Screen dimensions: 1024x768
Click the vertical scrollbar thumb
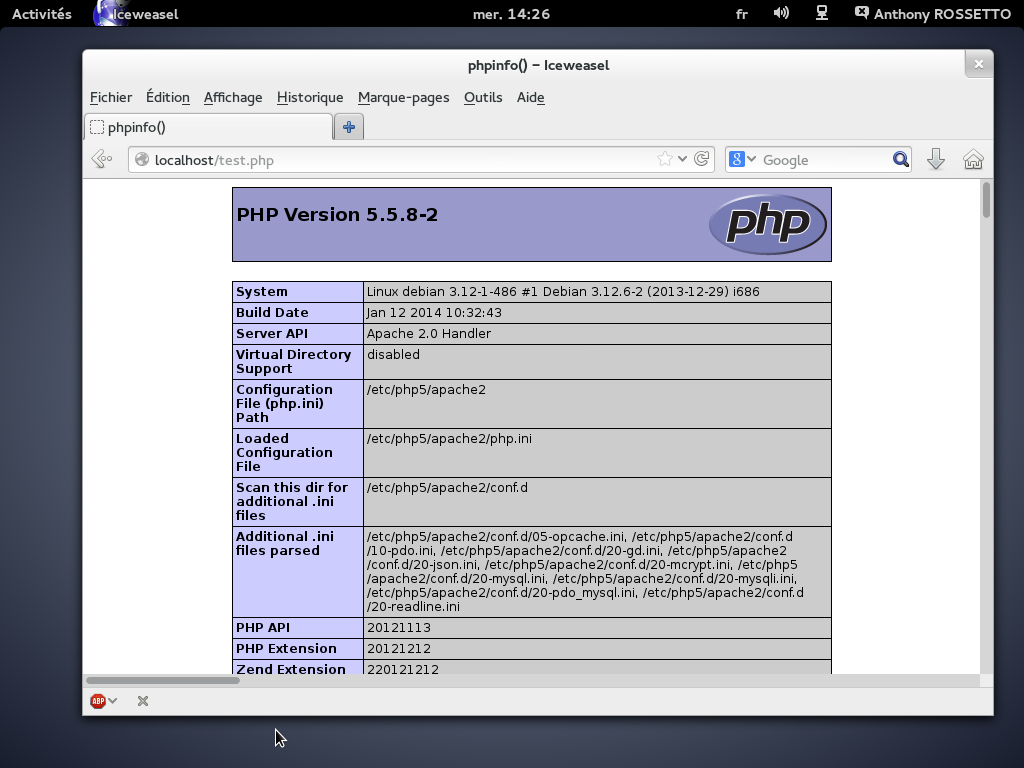986,200
